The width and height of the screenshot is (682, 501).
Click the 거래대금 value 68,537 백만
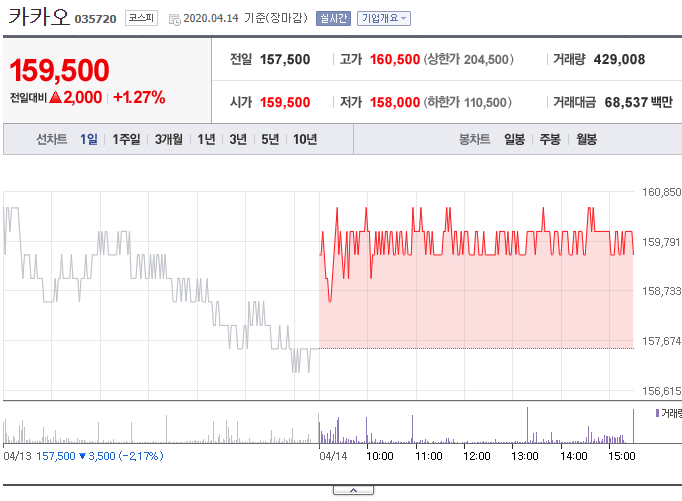pos(639,103)
